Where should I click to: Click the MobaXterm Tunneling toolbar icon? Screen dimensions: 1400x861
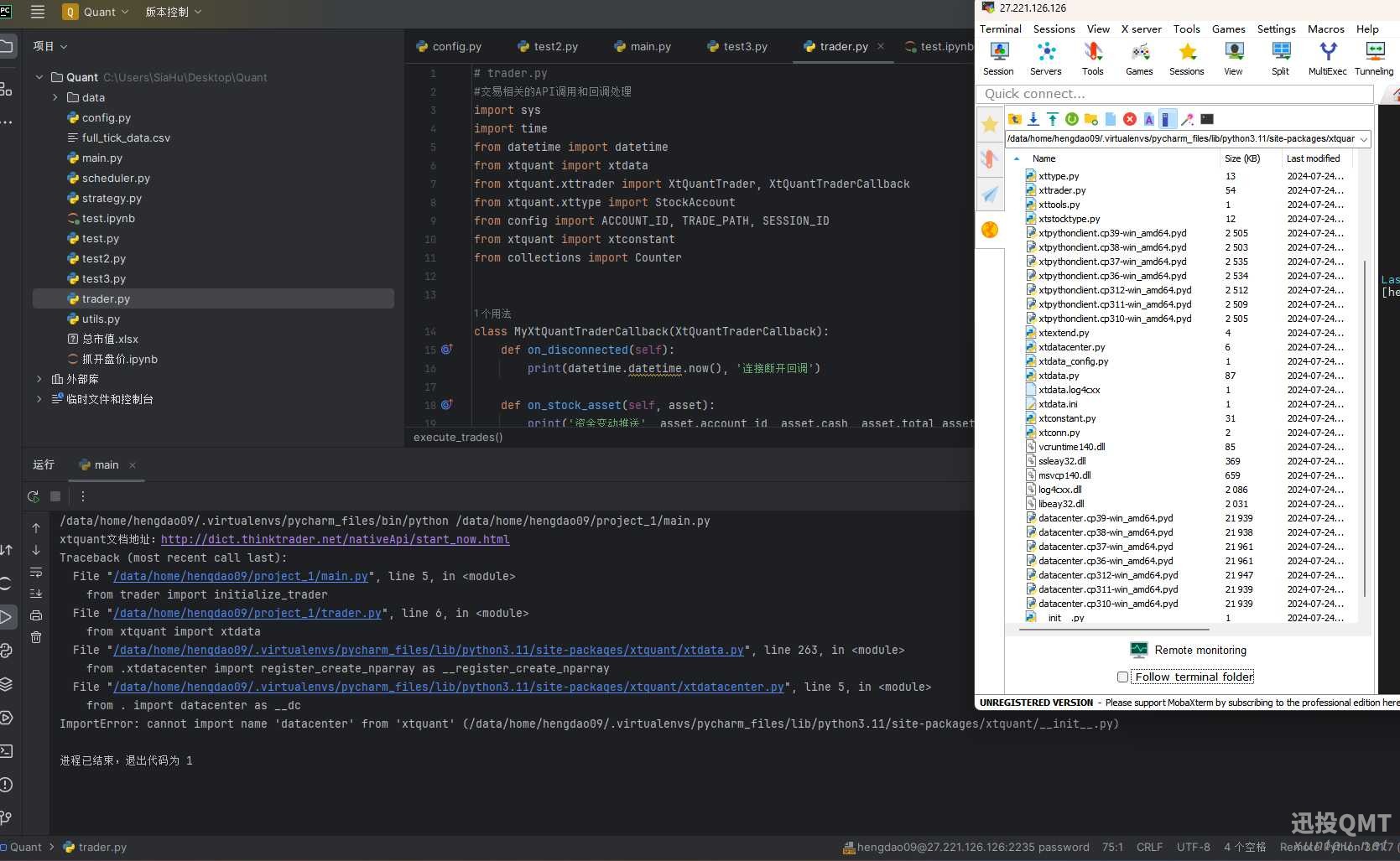(x=1374, y=59)
